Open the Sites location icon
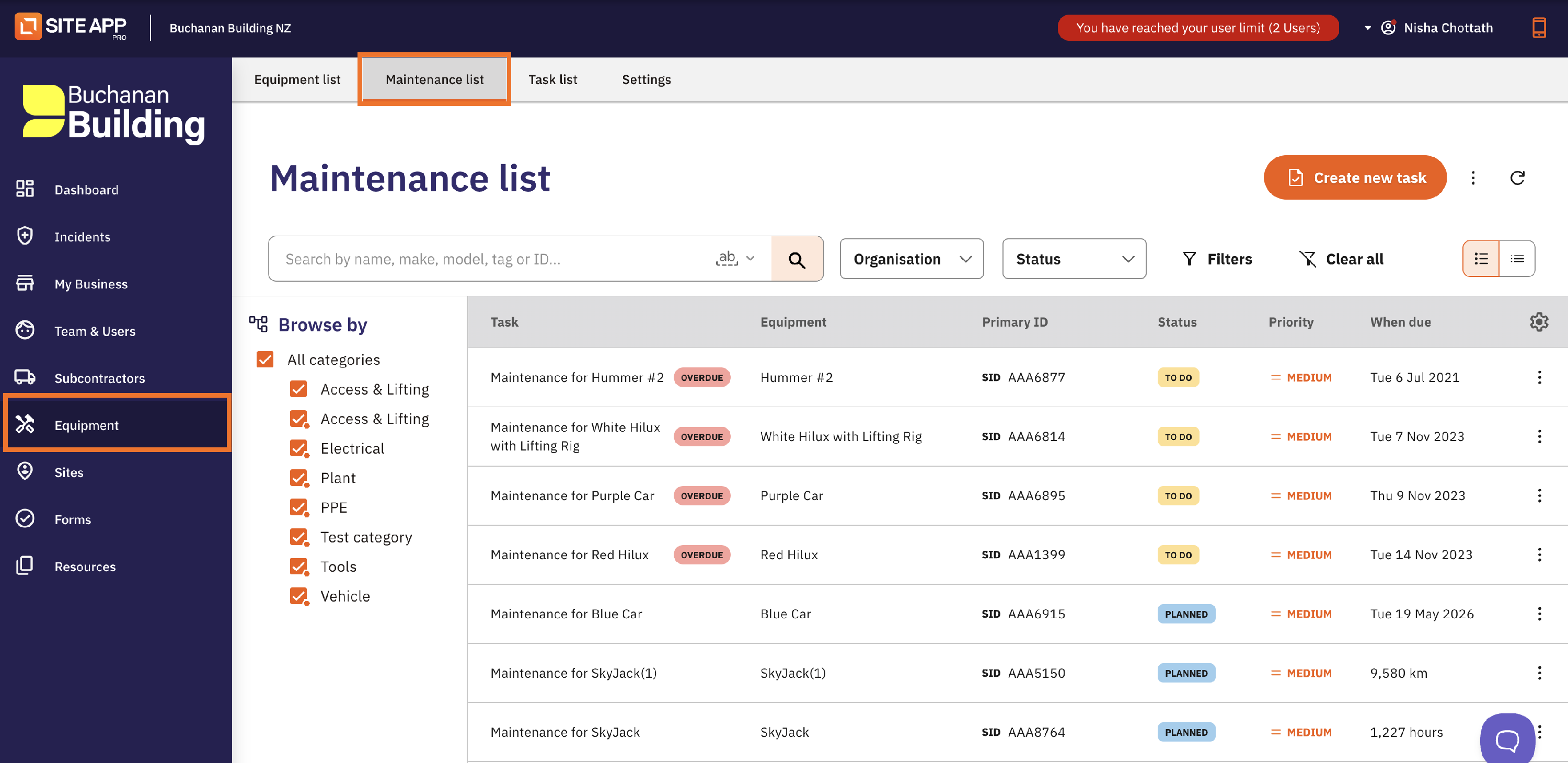The height and width of the screenshot is (763, 1568). [25, 471]
